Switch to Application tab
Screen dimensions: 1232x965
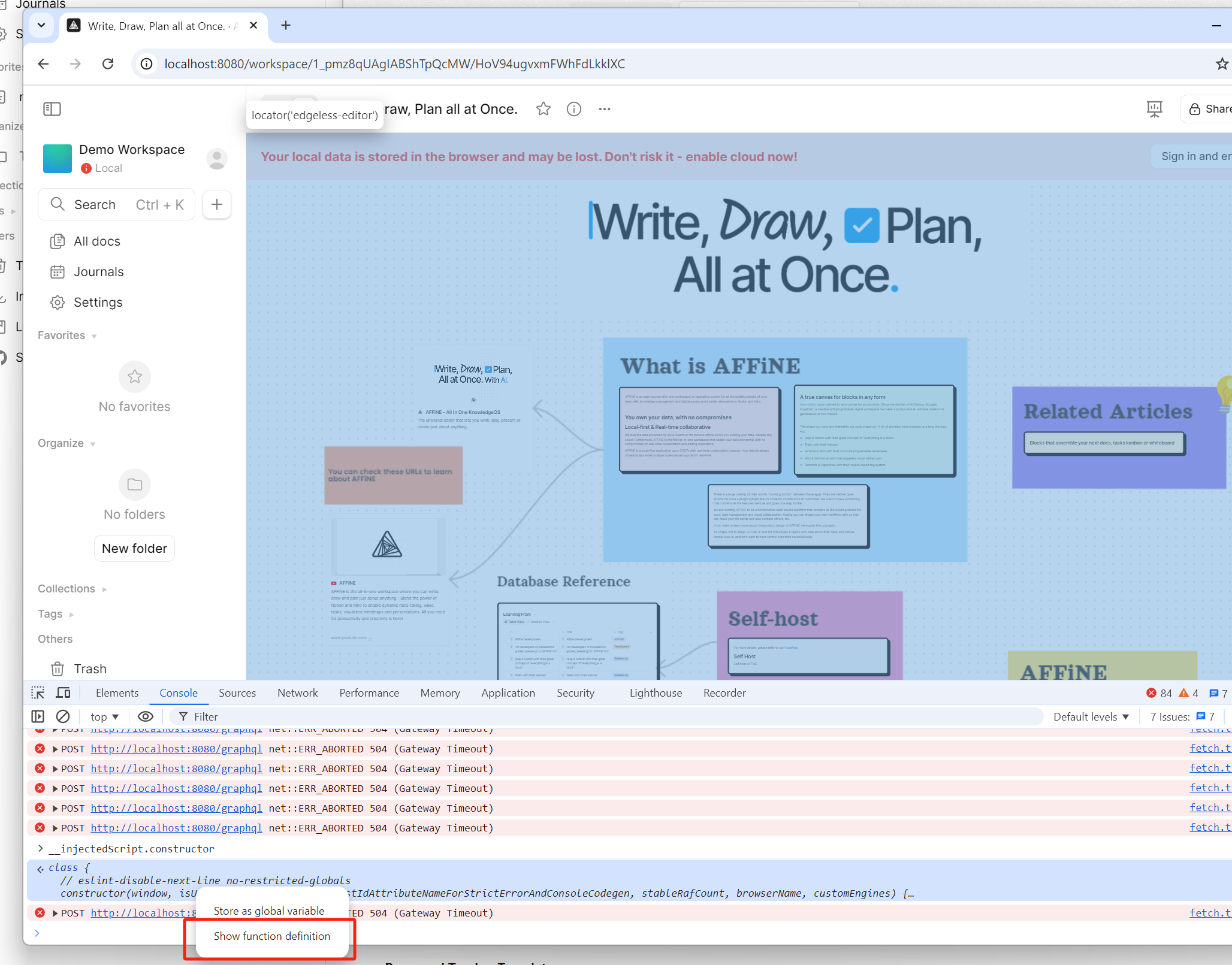point(508,693)
